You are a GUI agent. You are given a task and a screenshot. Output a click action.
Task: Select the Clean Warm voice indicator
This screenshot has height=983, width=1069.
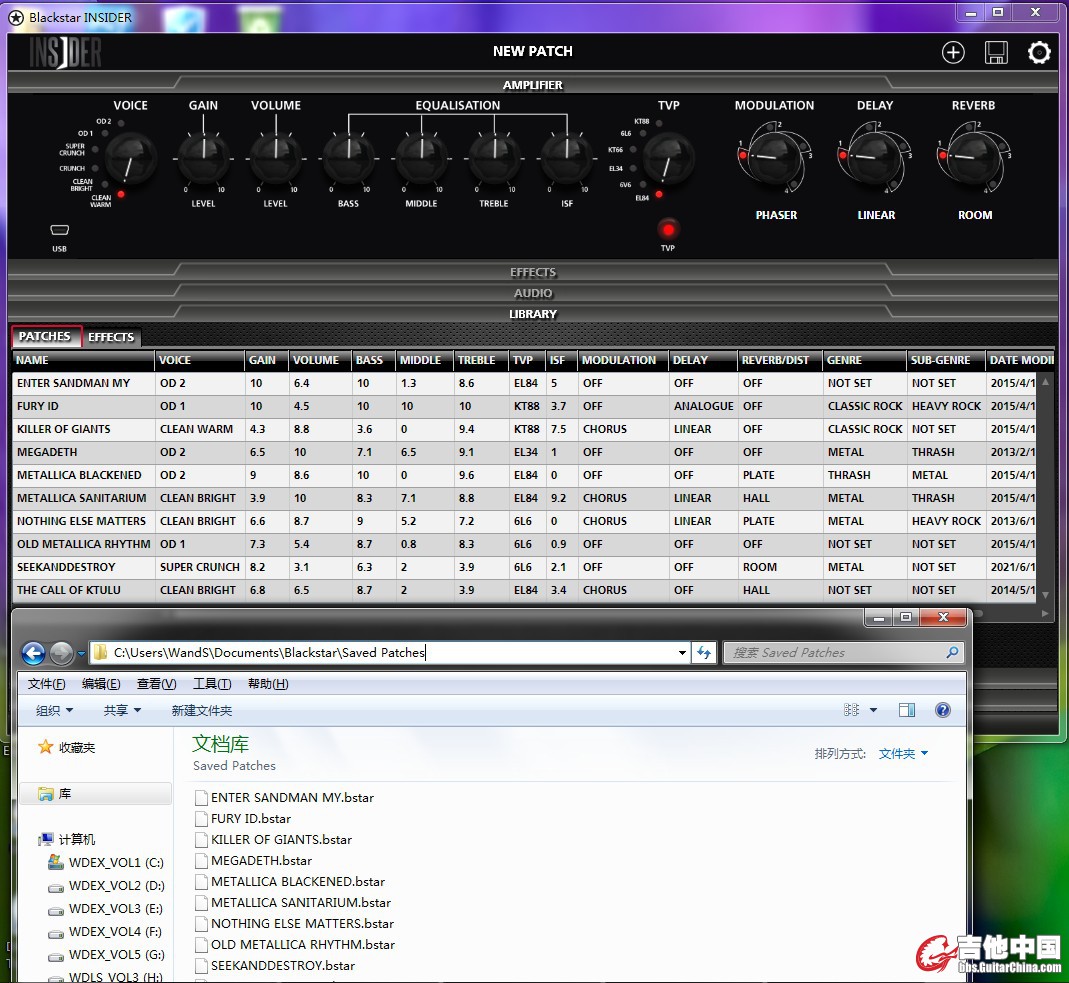(121, 195)
